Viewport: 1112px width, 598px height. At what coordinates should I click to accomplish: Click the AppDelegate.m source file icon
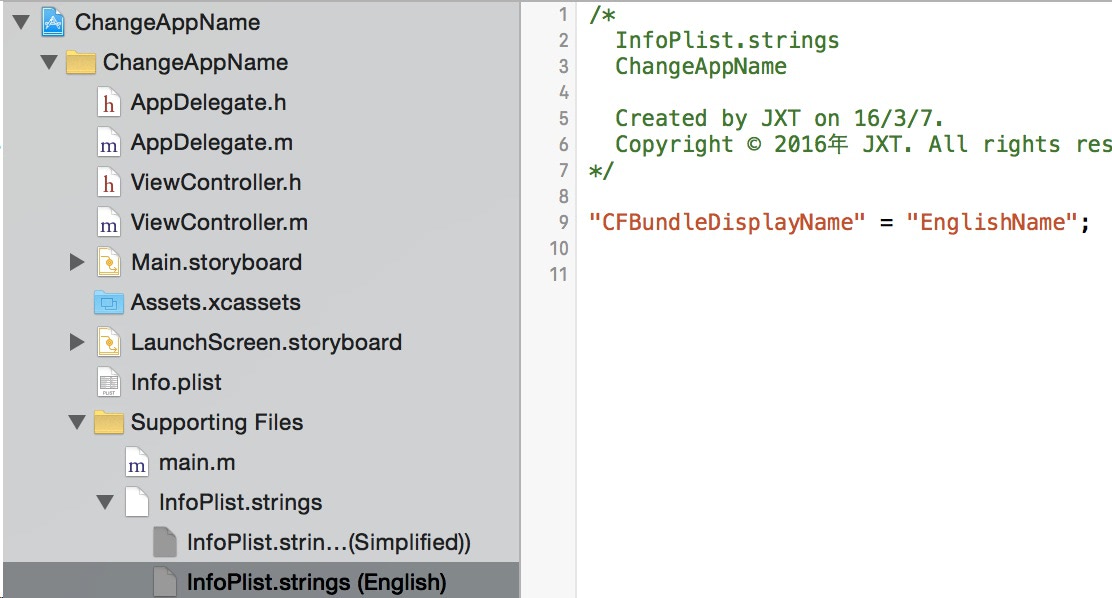pyautogui.click(x=108, y=143)
